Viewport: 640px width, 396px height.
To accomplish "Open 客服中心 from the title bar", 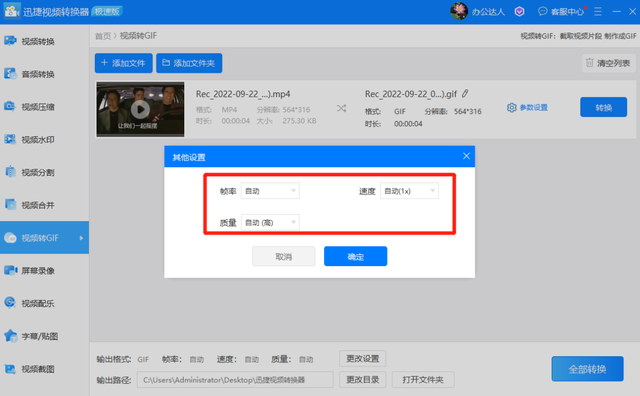I will pyautogui.click(x=561, y=11).
